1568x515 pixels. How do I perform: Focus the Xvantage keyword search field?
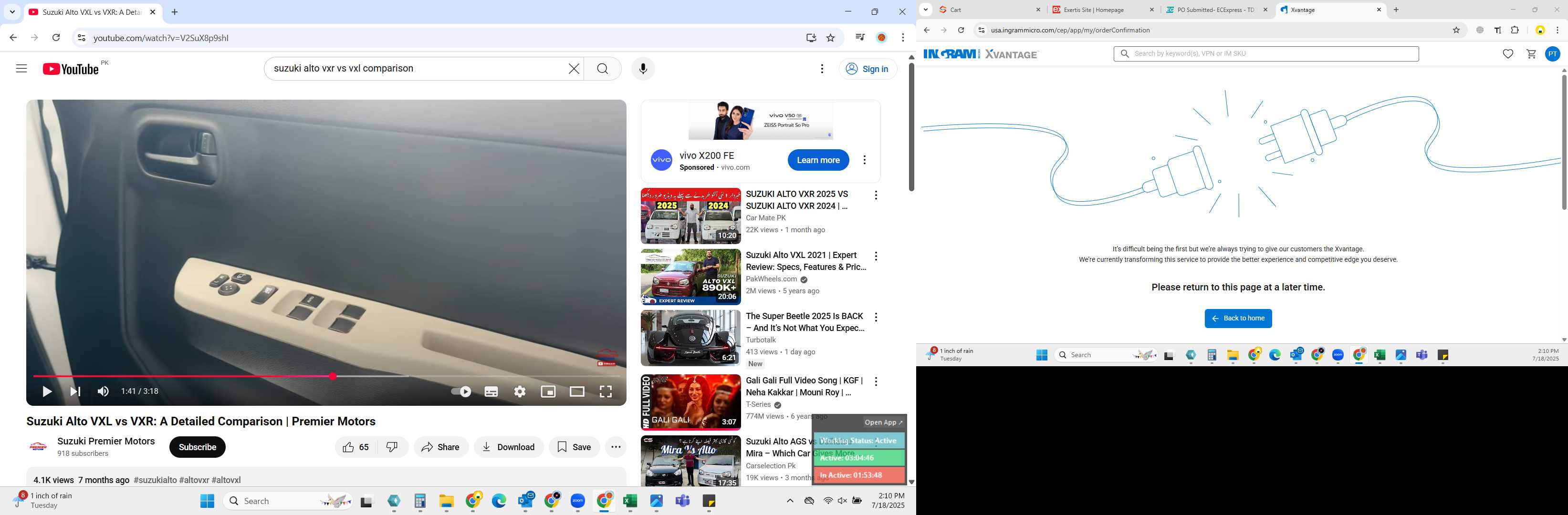pos(1266,53)
